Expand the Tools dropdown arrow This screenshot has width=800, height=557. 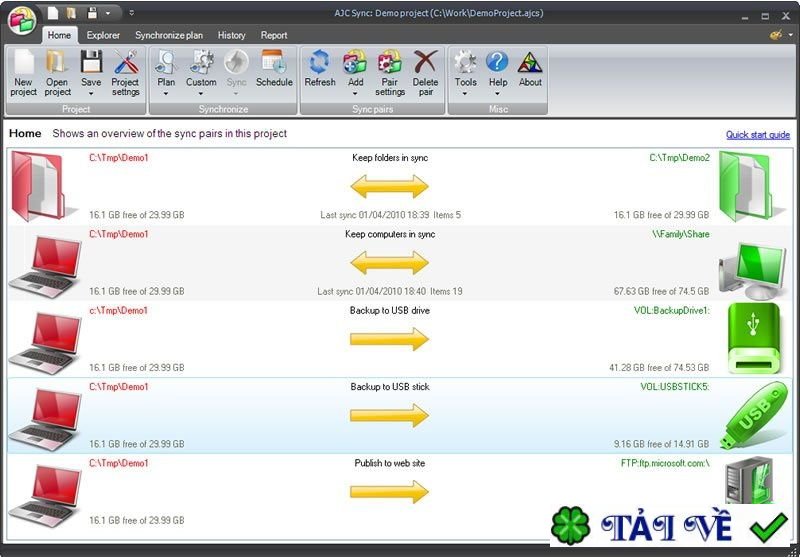[x=465, y=94]
